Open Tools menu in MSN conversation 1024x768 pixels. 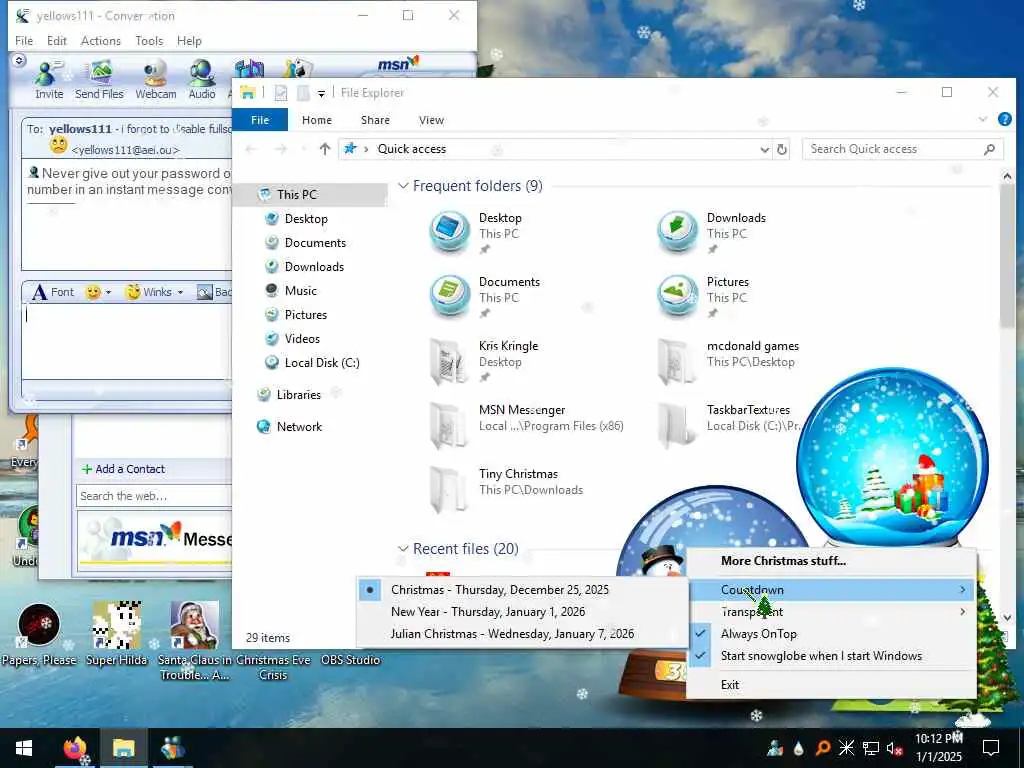click(x=149, y=40)
